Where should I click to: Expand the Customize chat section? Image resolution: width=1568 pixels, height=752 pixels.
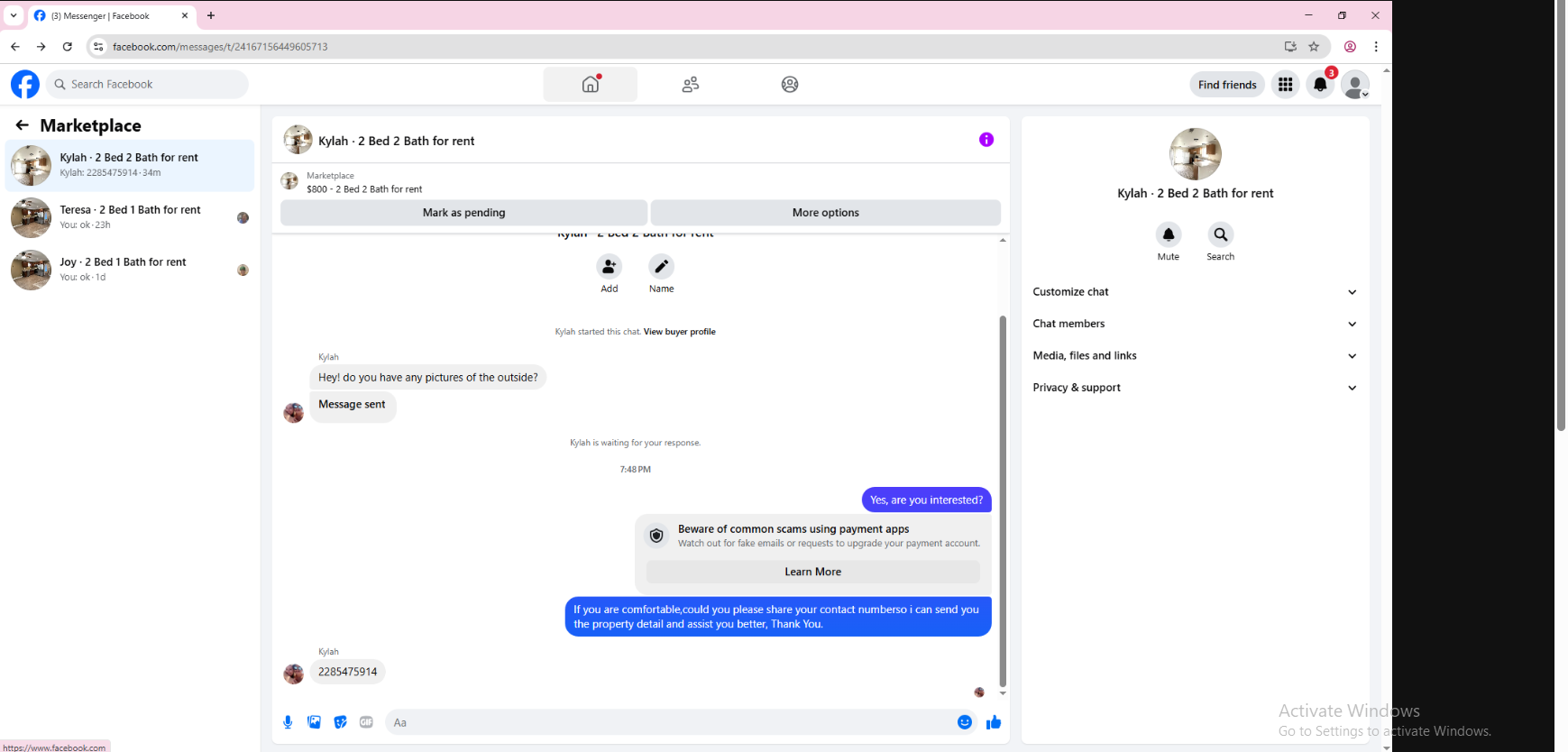pyautogui.click(x=1195, y=292)
